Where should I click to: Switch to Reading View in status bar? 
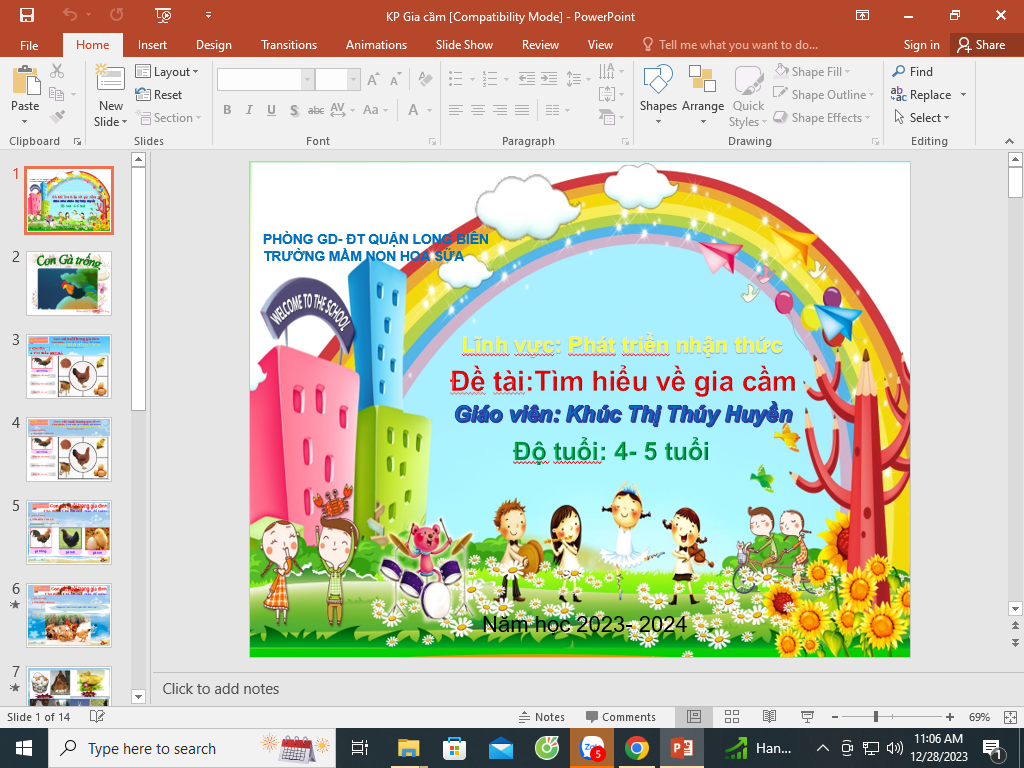click(768, 717)
